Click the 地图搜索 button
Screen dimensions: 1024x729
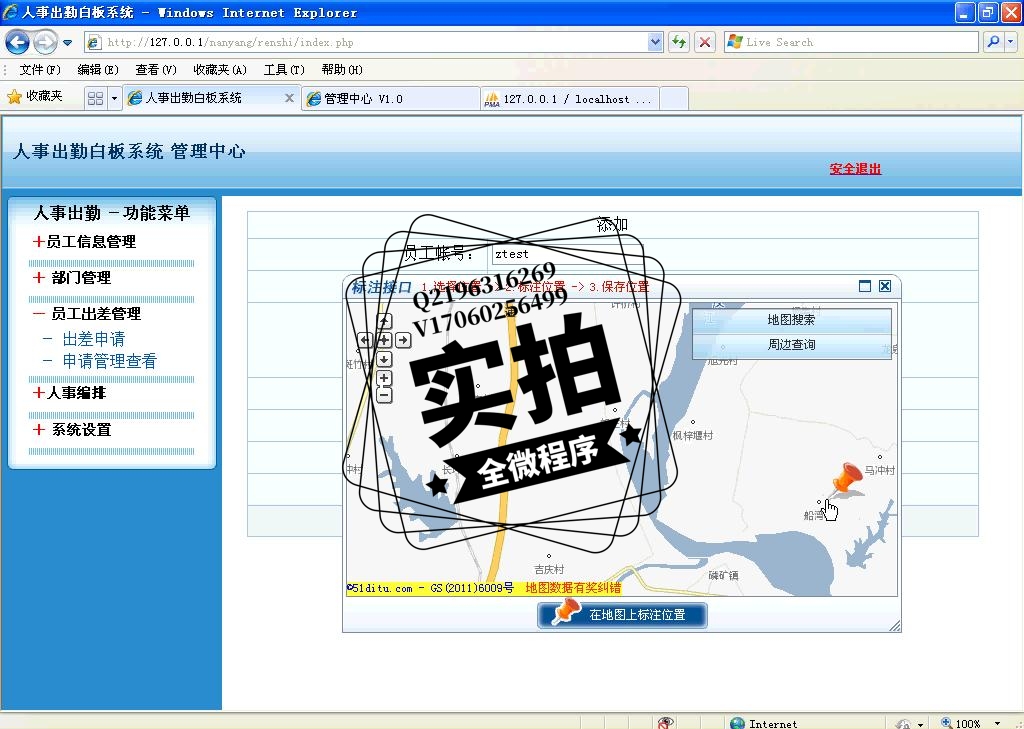pos(792,320)
